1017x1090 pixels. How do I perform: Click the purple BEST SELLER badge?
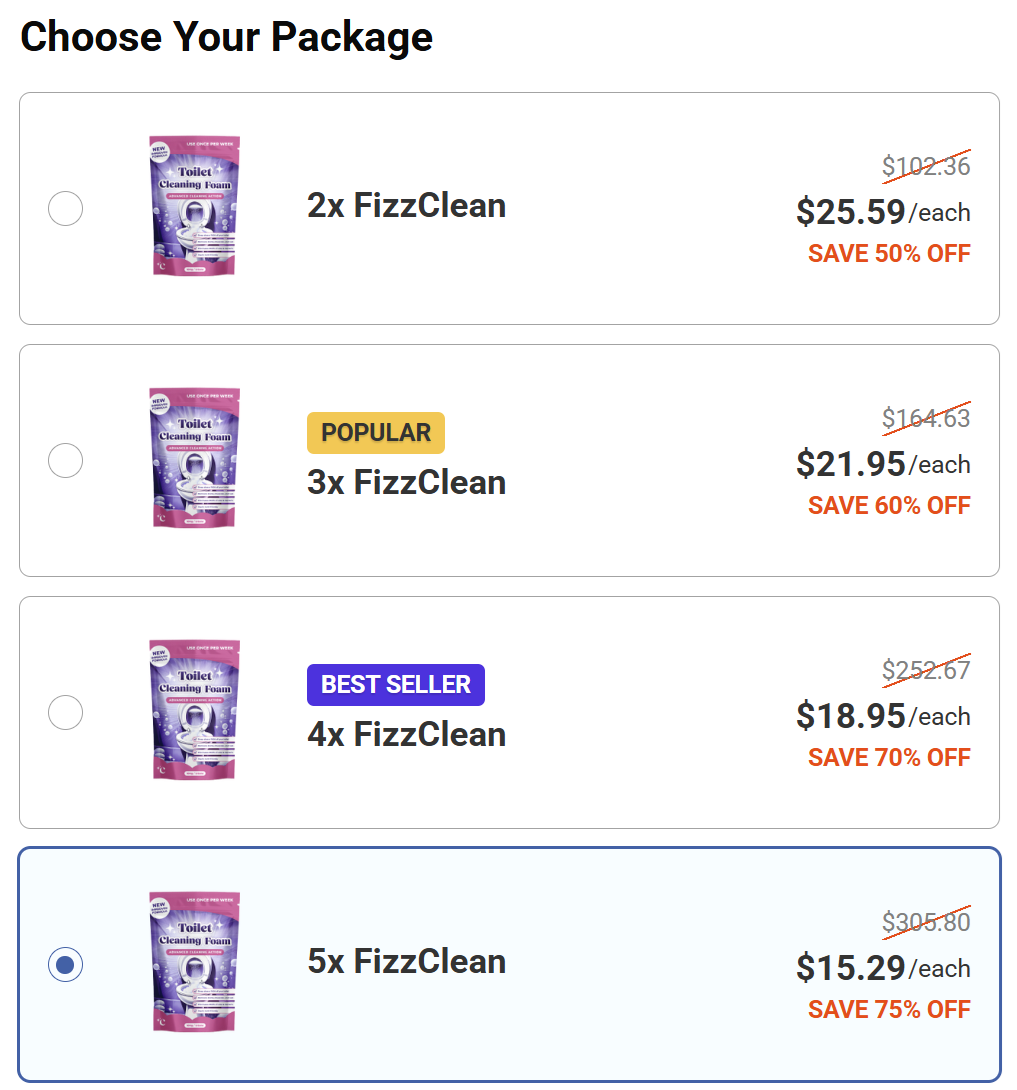pos(395,684)
